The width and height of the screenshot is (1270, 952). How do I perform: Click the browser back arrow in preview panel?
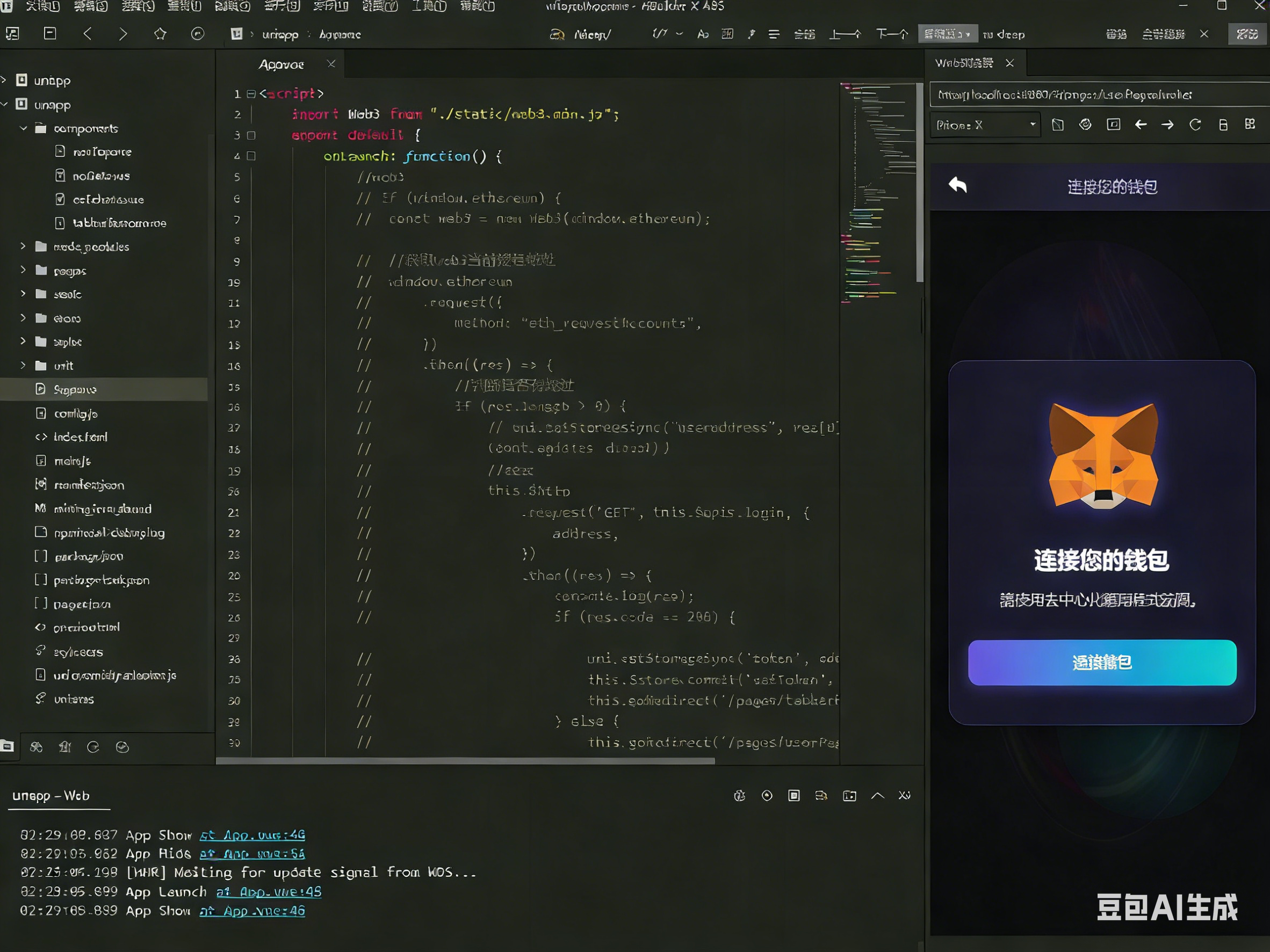tap(1141, 125)
